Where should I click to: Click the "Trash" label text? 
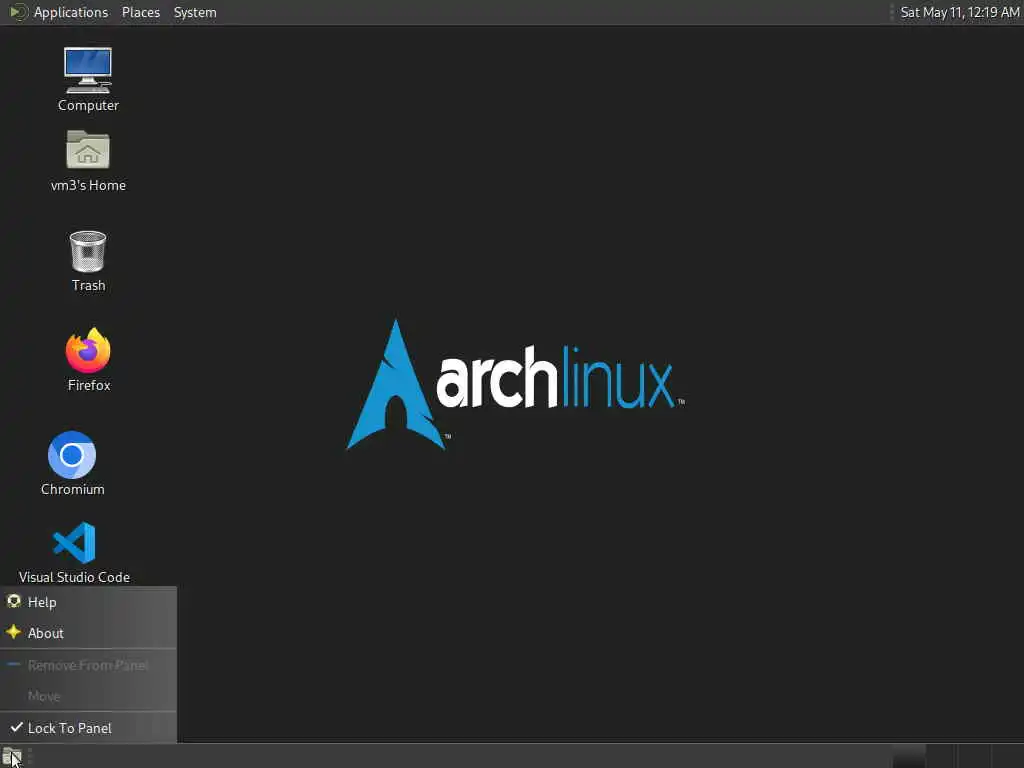point(88,285)
